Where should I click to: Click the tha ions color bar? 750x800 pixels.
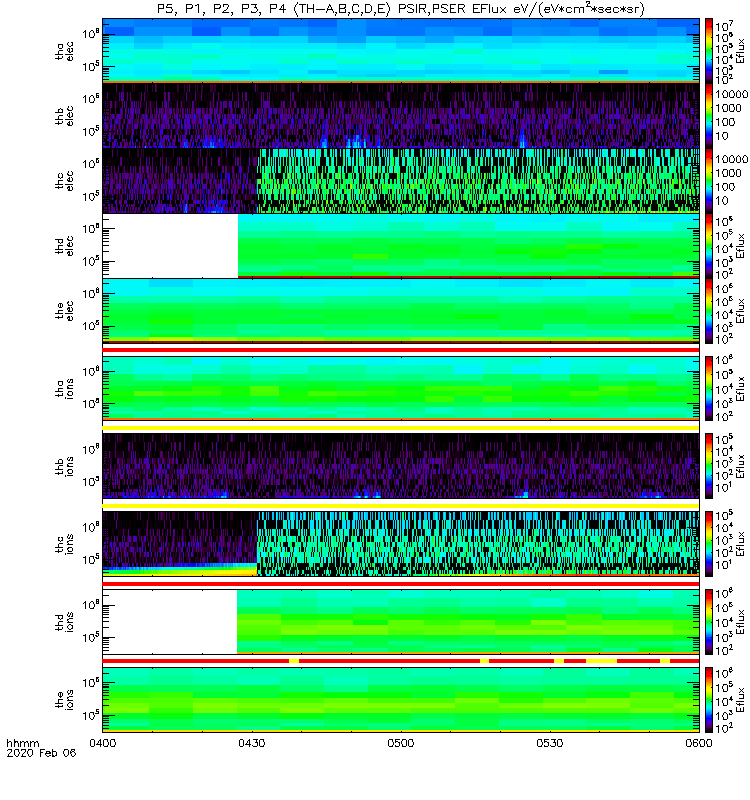pos(709,389)
